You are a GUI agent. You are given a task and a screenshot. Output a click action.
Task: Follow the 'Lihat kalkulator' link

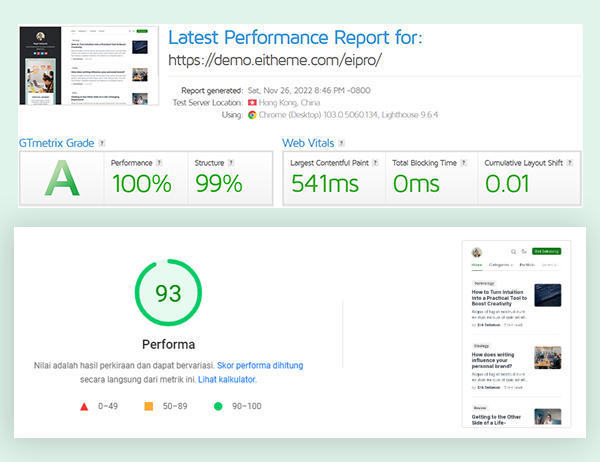tap(225, 380)
